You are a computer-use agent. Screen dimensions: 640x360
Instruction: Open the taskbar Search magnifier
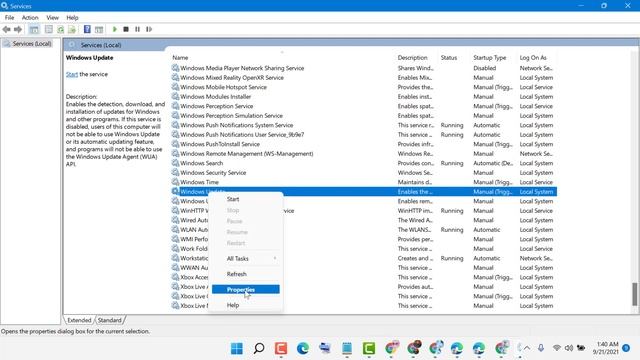click(x=259, y=348)
